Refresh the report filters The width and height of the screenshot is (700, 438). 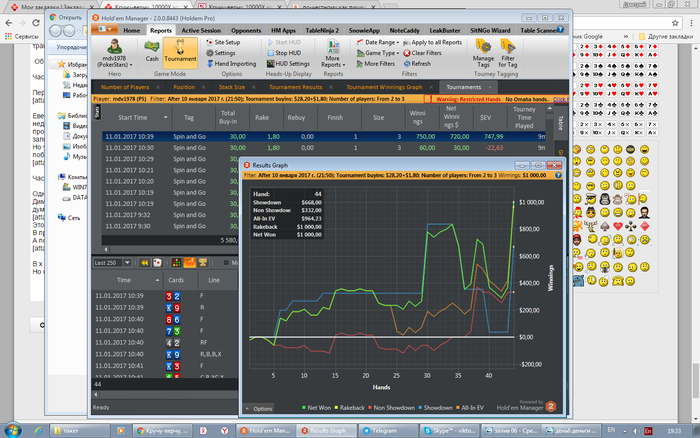pos(417,63)
